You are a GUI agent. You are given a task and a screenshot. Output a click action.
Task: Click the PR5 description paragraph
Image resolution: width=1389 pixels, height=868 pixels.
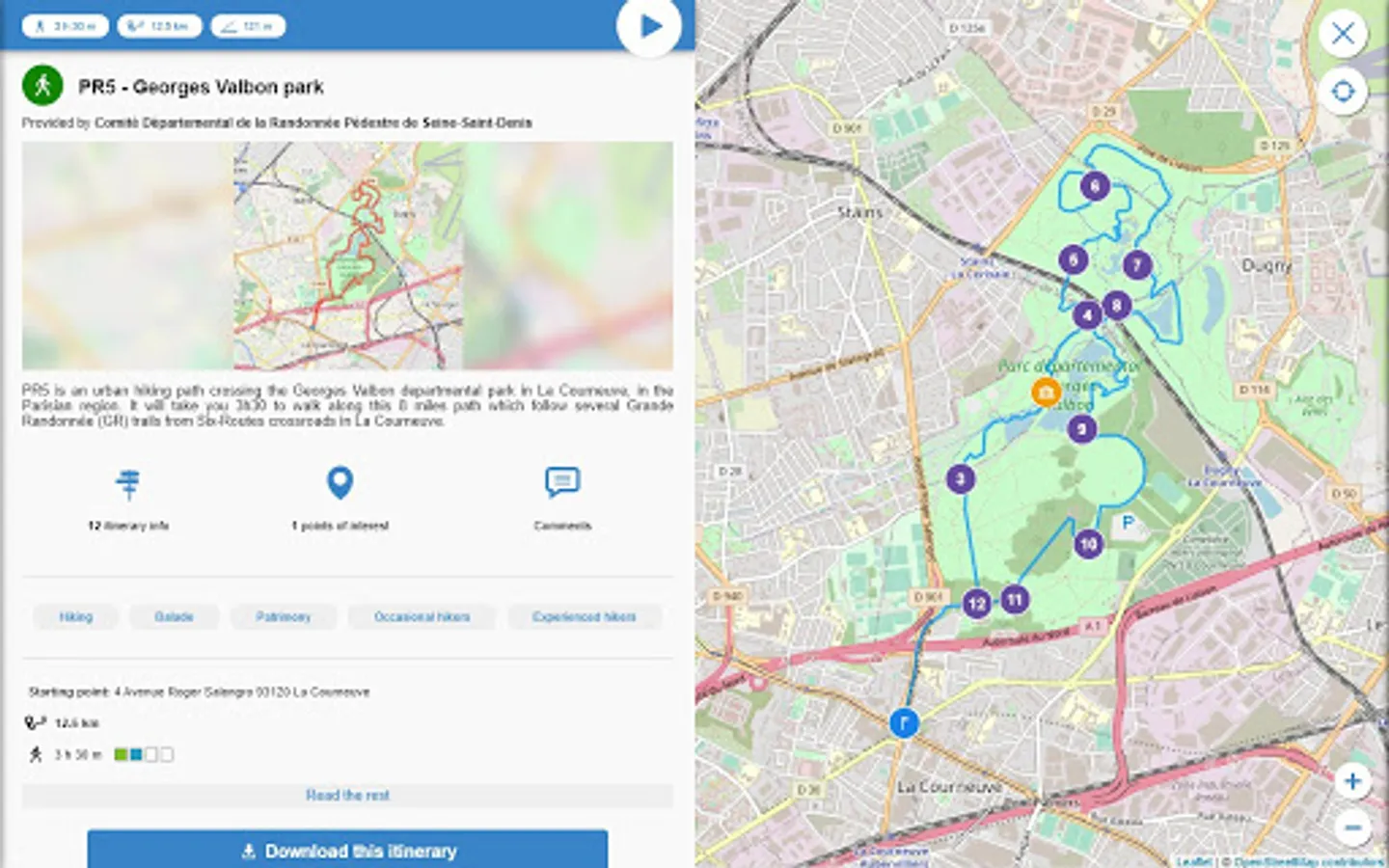click(347, 406)
